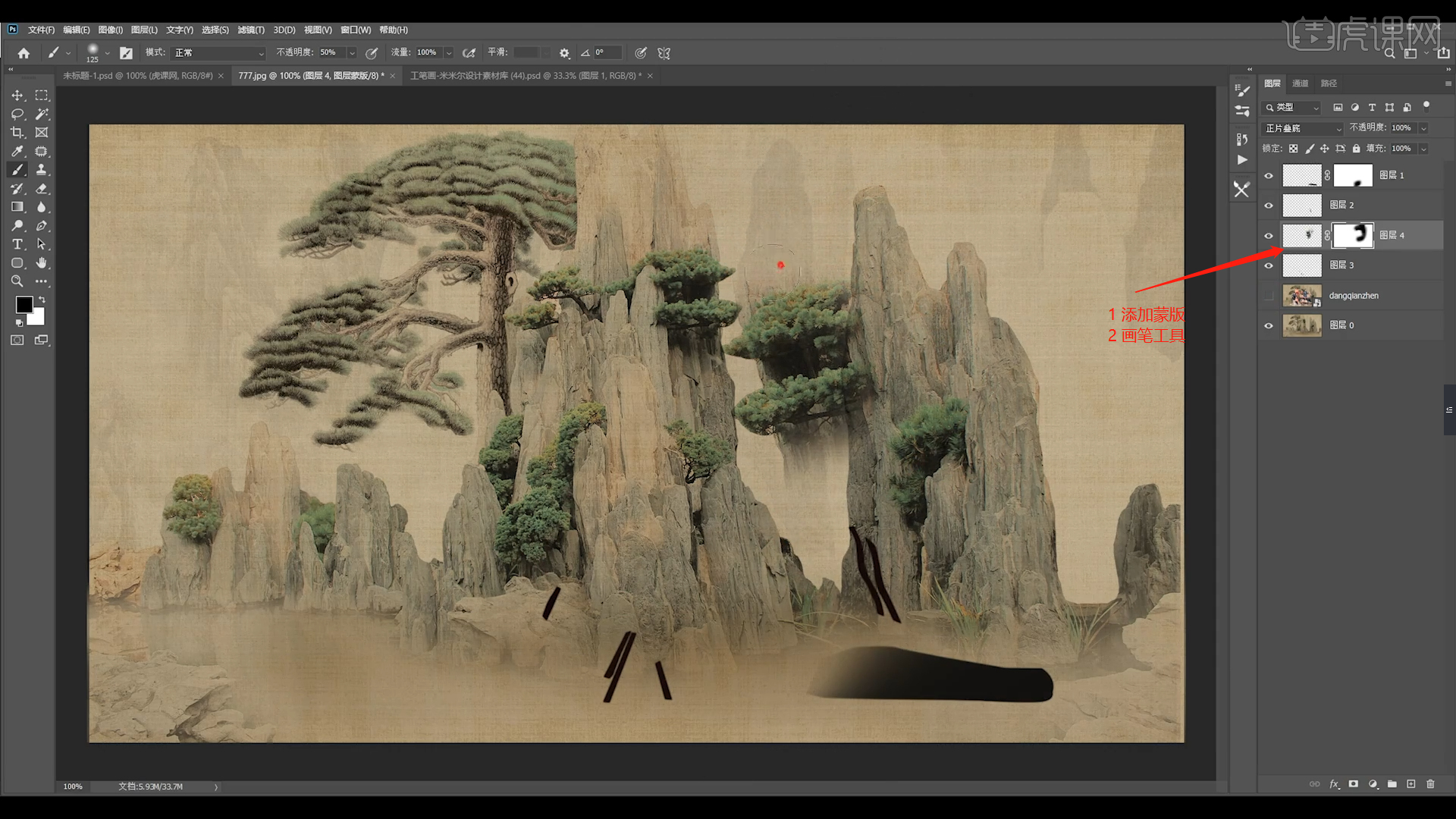Click the add layer mask icon
The image size is (1456, 819).
[x=1354, y=784]
